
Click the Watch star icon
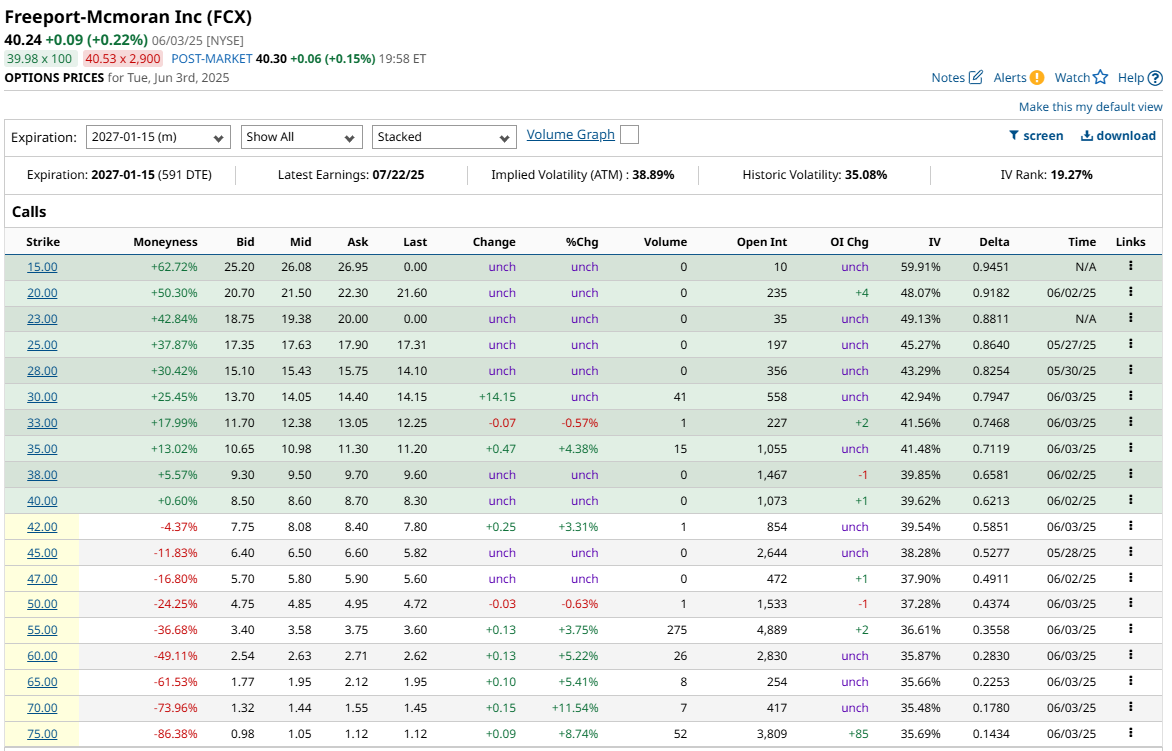(x=1100, y=77)
